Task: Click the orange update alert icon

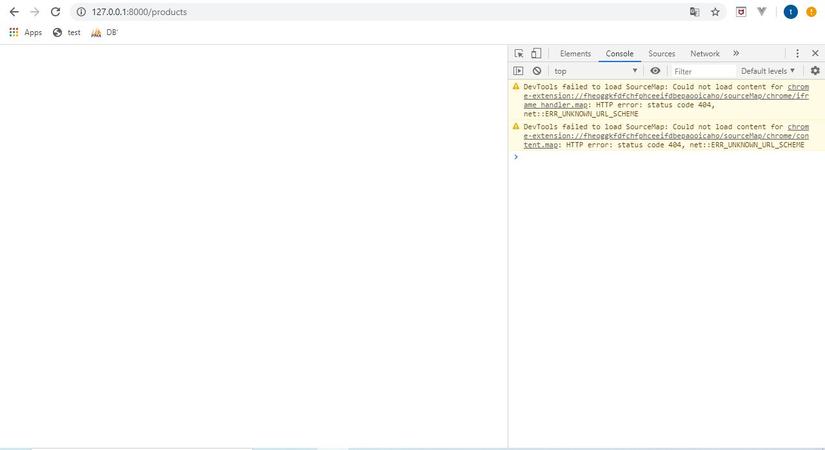Action: [811, 12]
